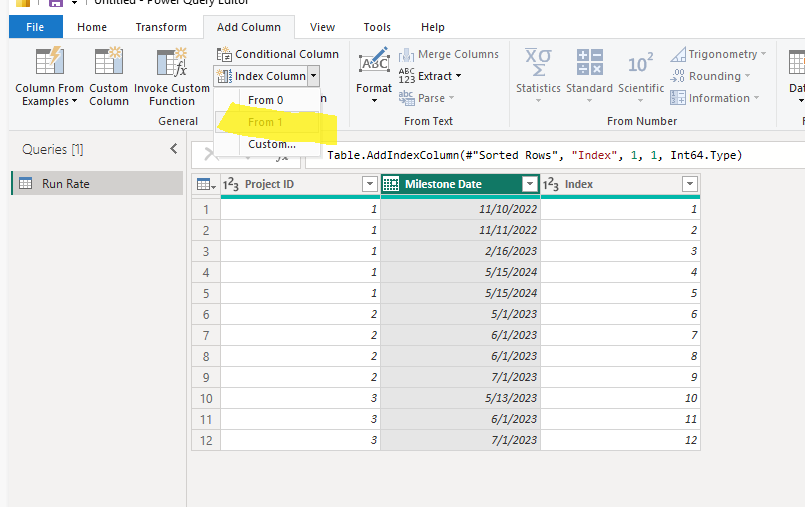The image size is (805, 507).
Task: Open the Help ribbon tab
Action: click(432, 27)
